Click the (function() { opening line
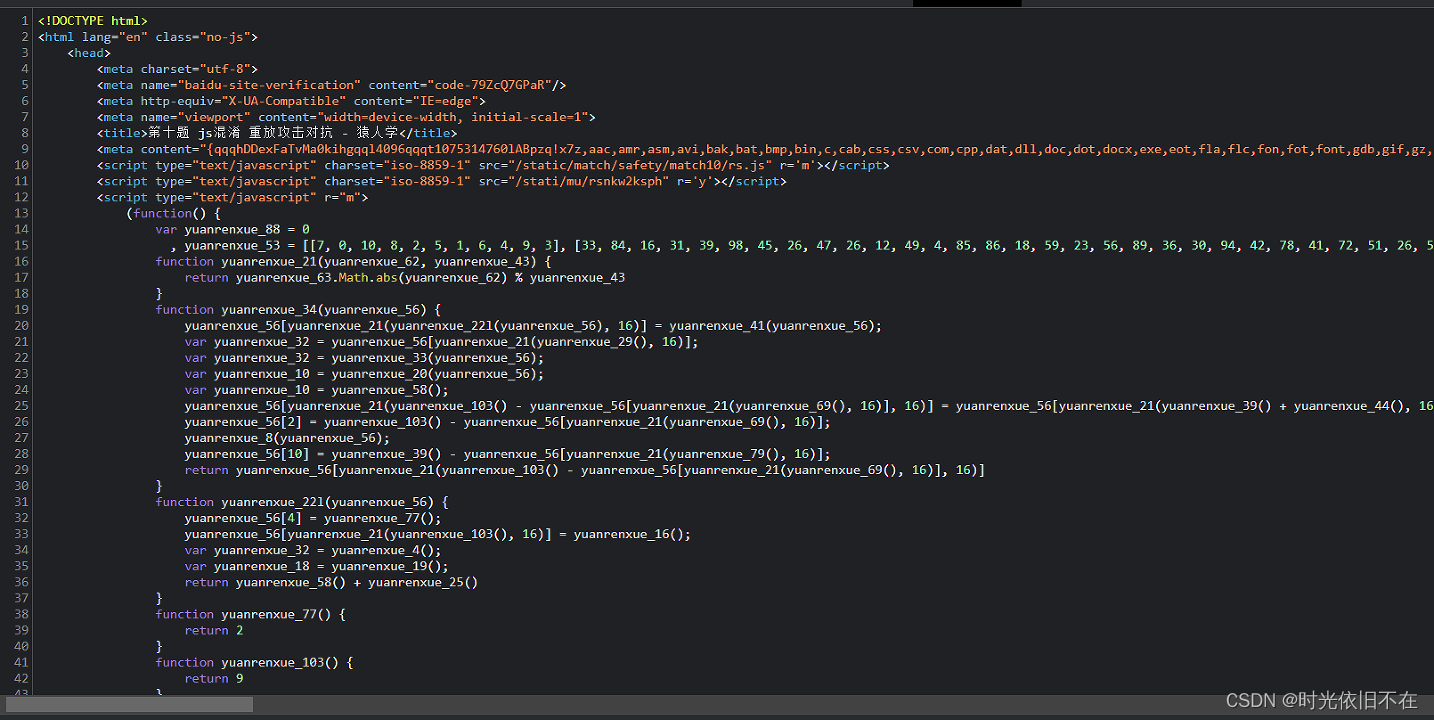The width and height of the screenshot is (1434, 720). point(173,213)
